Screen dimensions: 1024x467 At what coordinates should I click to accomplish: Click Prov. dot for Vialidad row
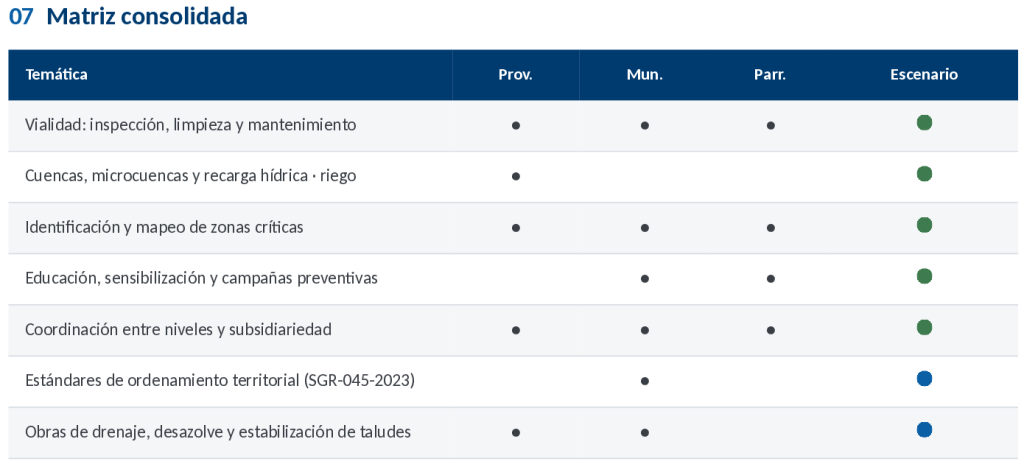(x=516, y=125)
